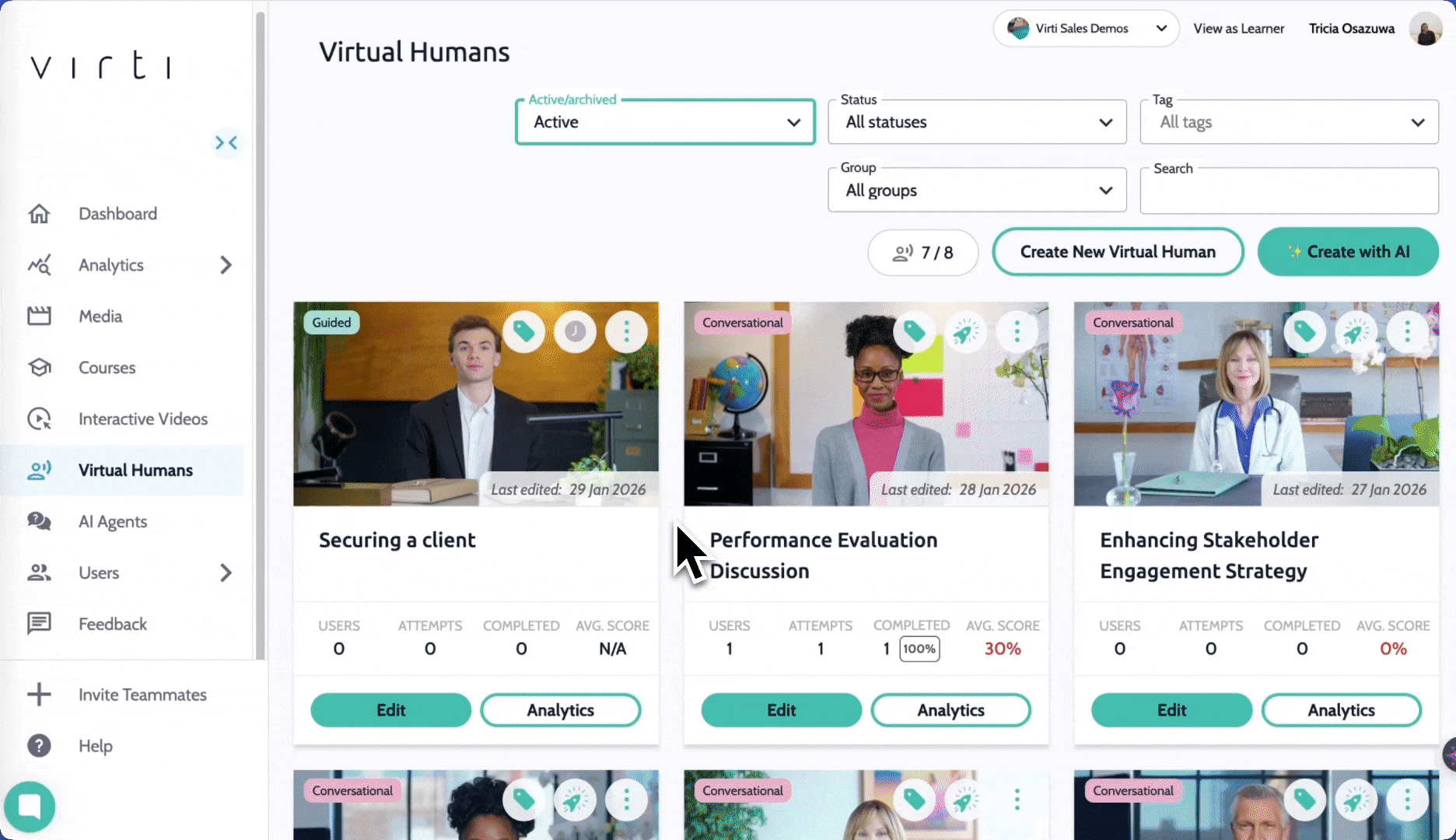Click the Securing a client thumbnail image
This screenshot has height=840, width=1456.
click(x=476, y=404)
